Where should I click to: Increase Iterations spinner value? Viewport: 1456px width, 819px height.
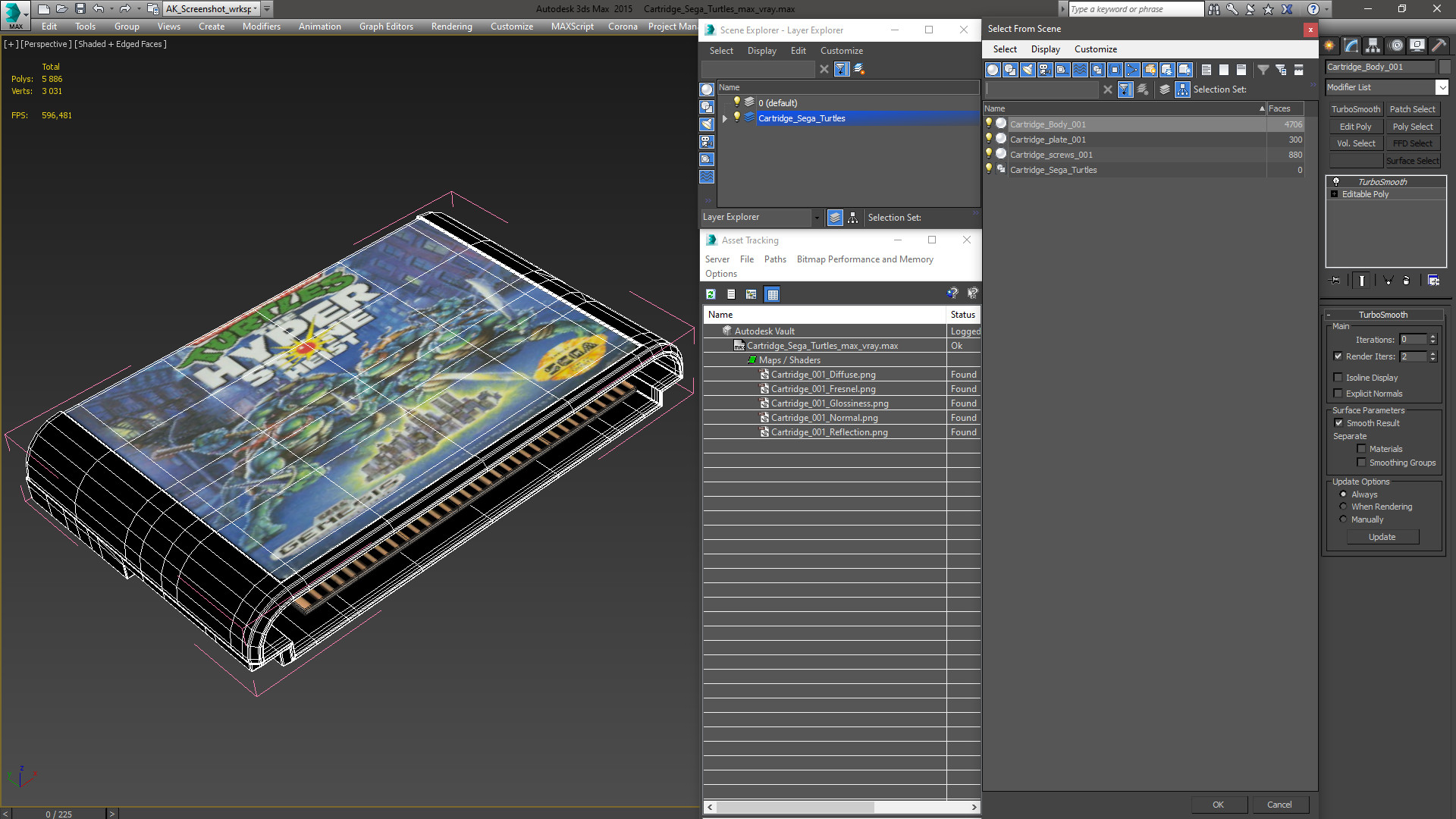click(x=1433, y=337)
